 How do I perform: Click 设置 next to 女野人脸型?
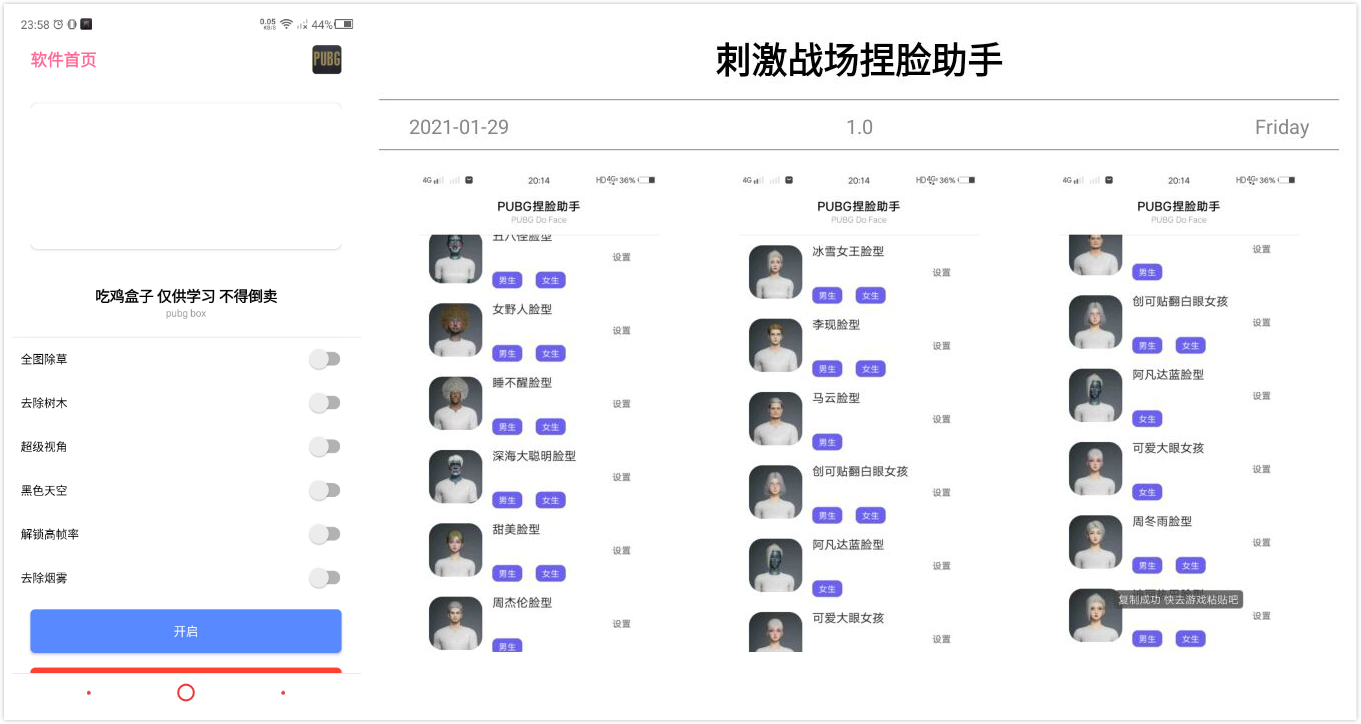[621, 331]
